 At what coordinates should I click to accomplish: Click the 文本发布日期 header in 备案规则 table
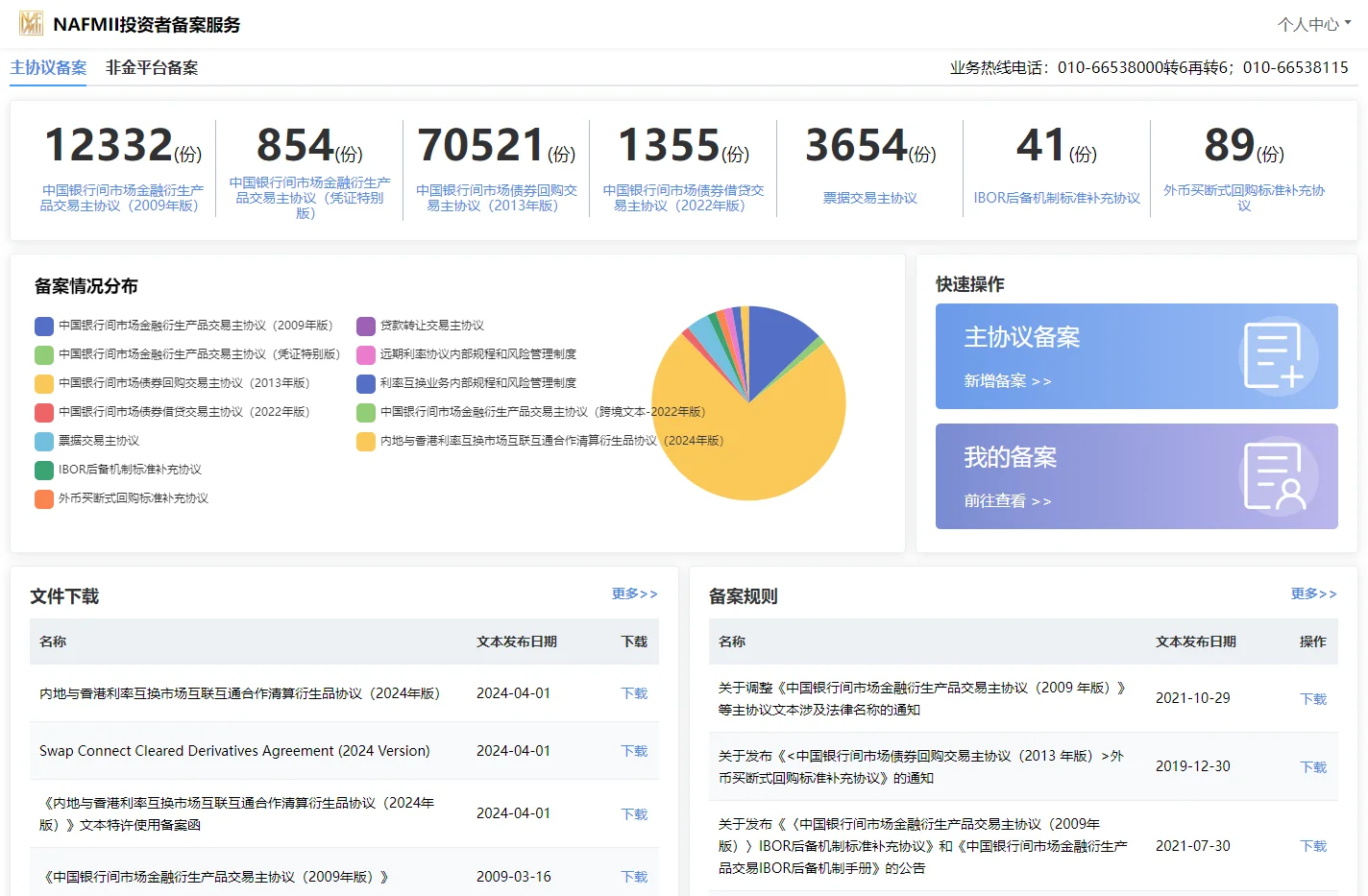click(x=1196, y=642)
